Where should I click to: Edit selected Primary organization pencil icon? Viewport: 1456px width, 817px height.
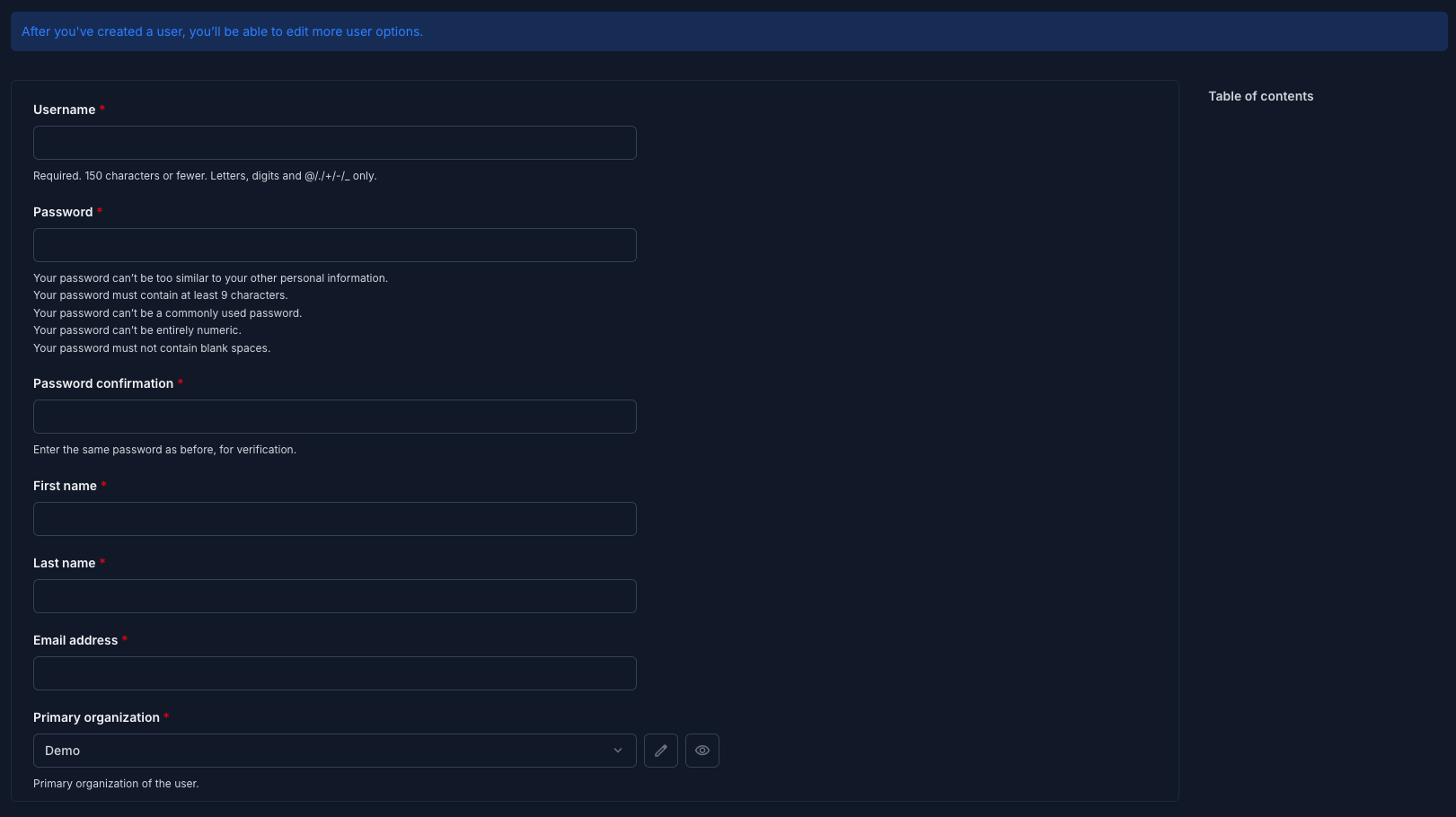(661, 751)
